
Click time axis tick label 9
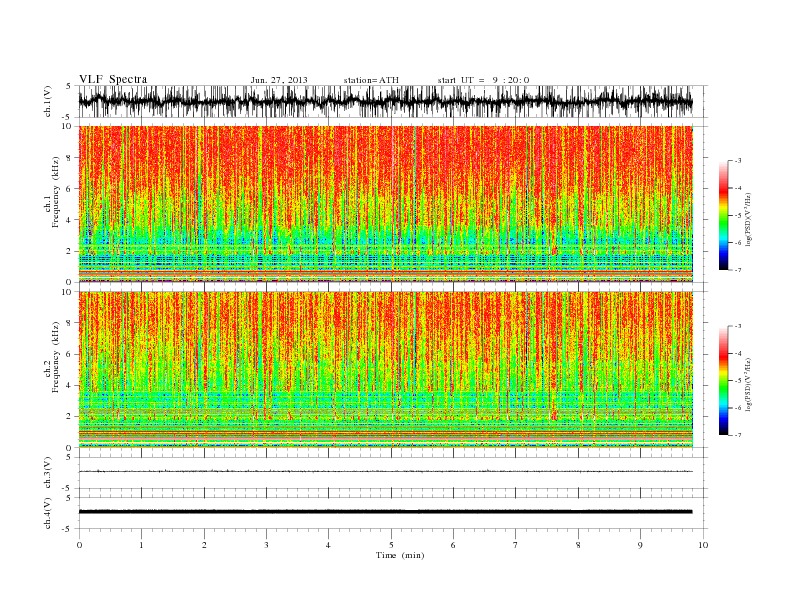point(640,545)
